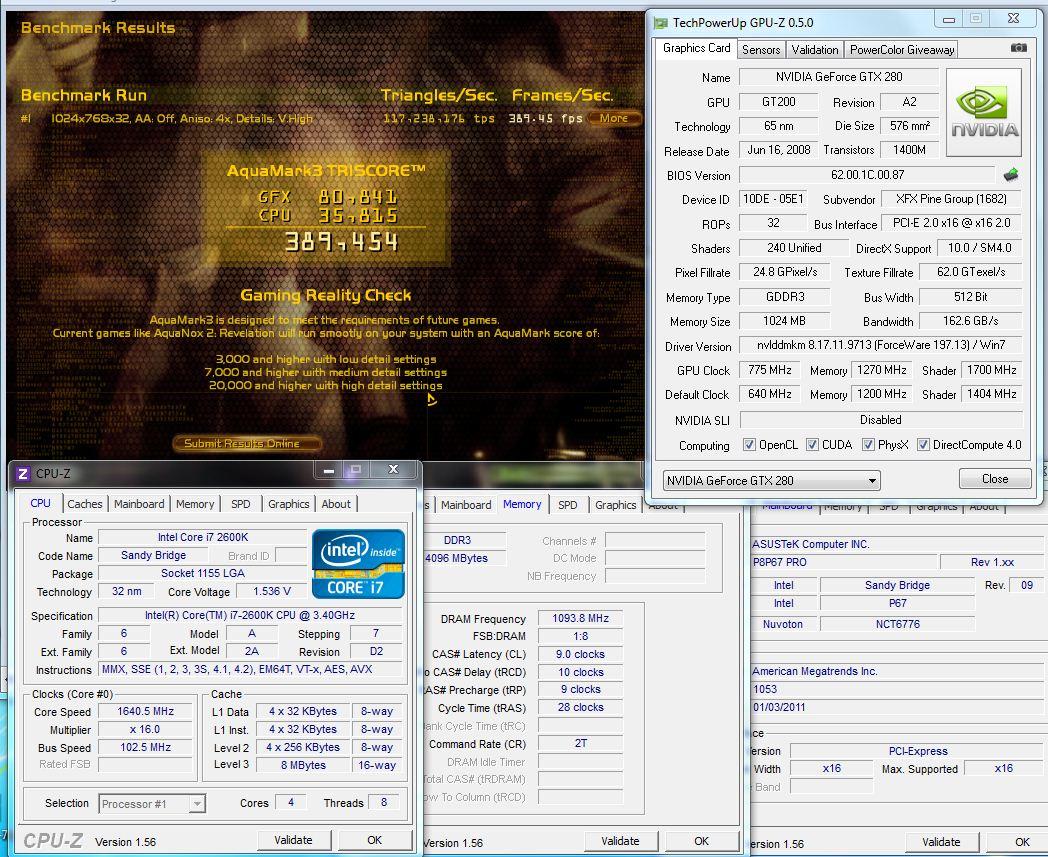The width and height of the screenshot is (1048, 857).
Task: Select the Graphics Card tab in GPU-Z
Action: [696, 48]
